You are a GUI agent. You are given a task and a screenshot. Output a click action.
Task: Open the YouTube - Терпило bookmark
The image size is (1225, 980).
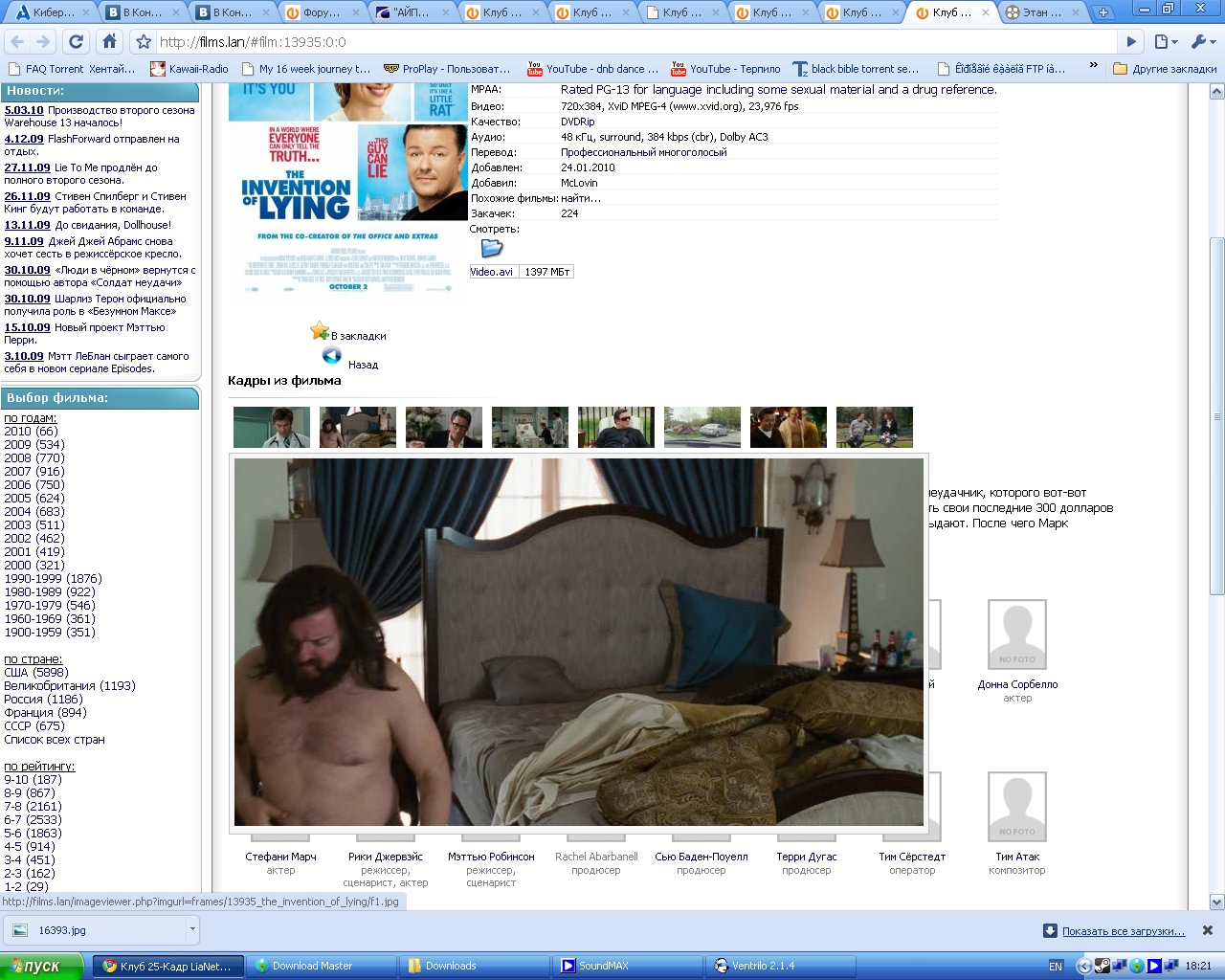(725, 69)
